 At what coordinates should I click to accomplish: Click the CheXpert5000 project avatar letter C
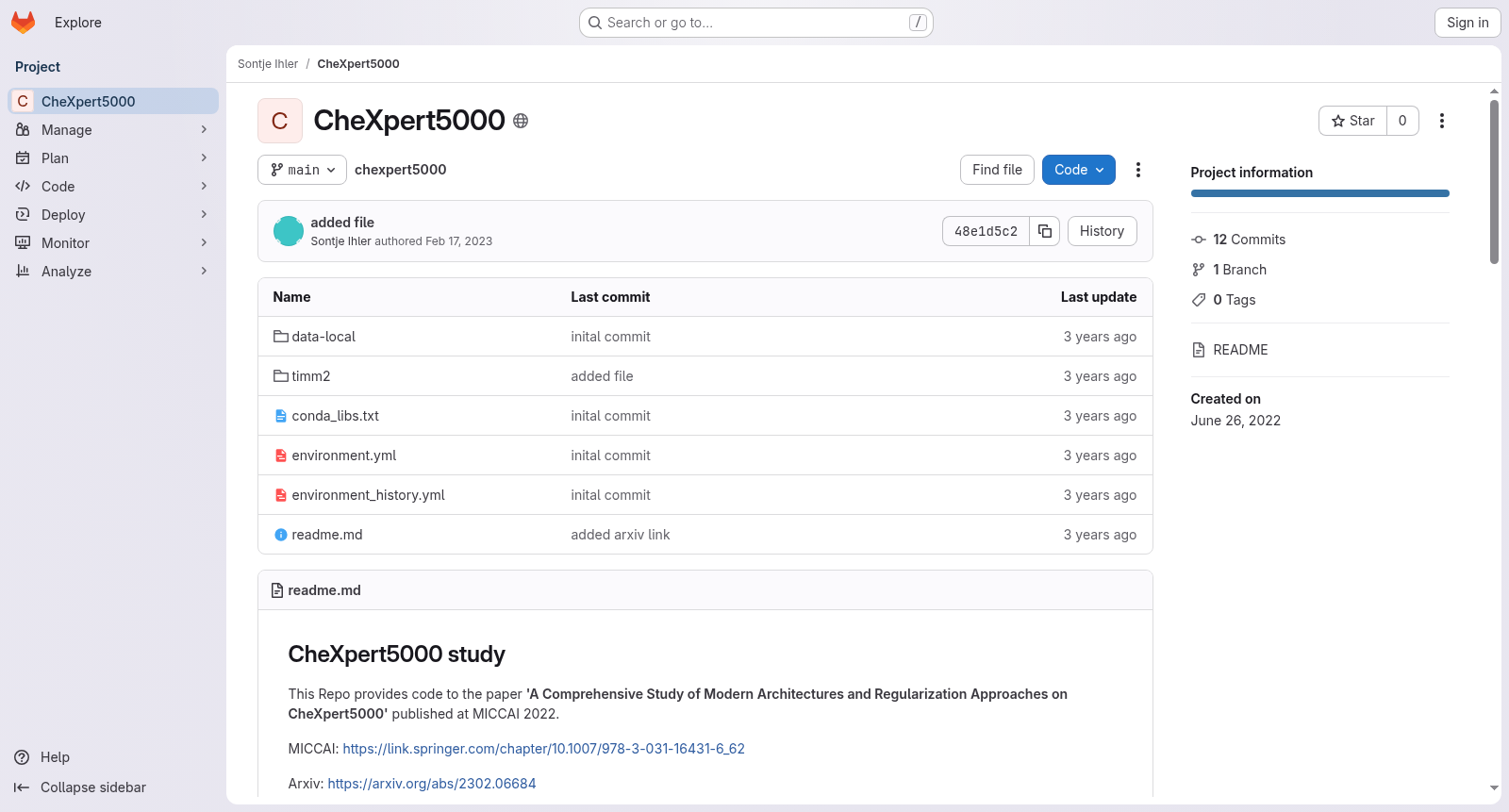click(x=280, y=121)
